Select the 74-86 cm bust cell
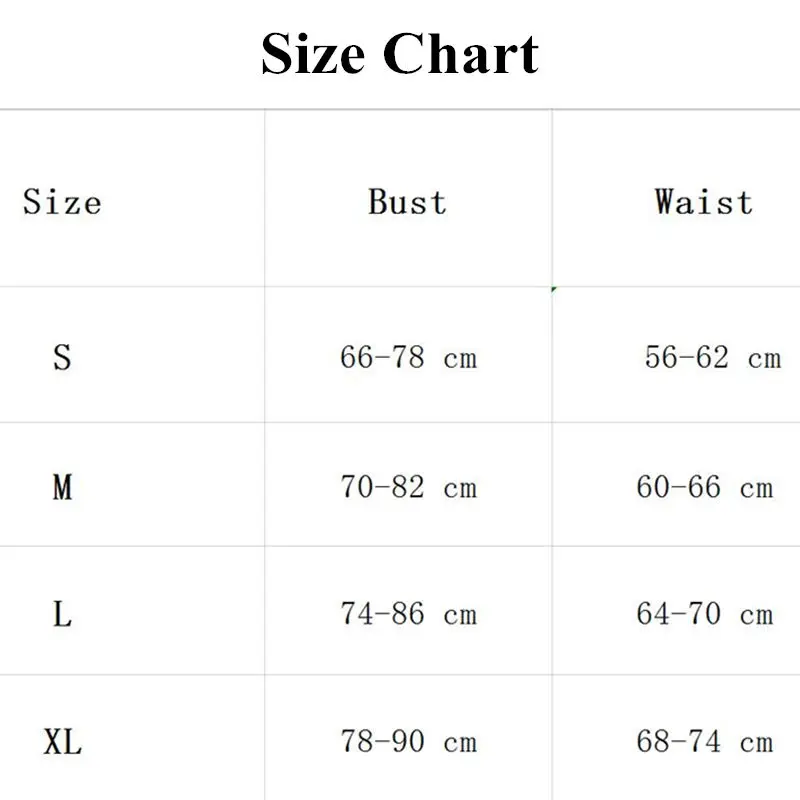 click(408, 610)
